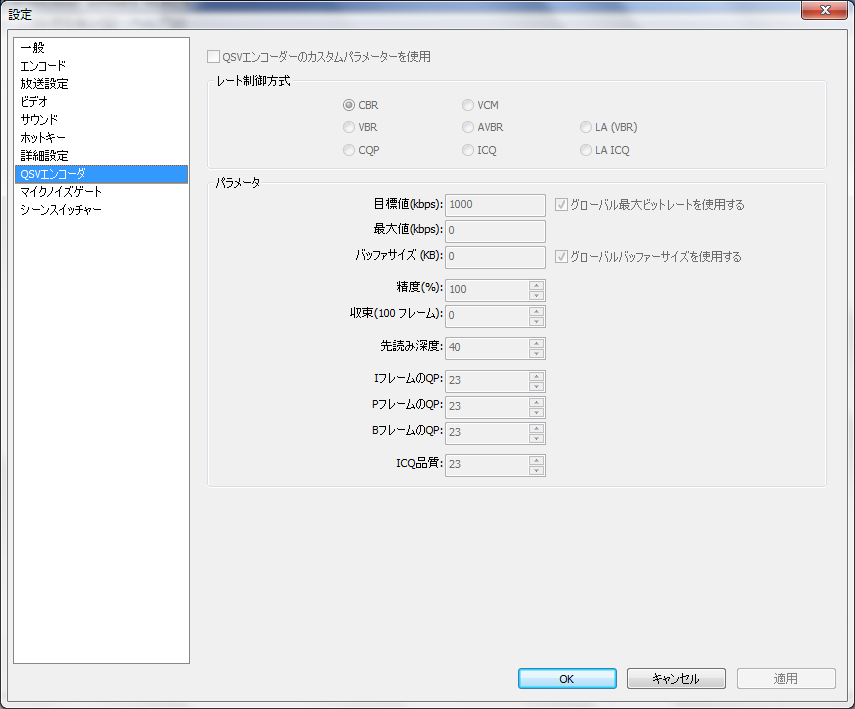Select the QSVエンコーダ list item
Image resolution: width=855 pixels, height=709 pixels.
[101, 174]
